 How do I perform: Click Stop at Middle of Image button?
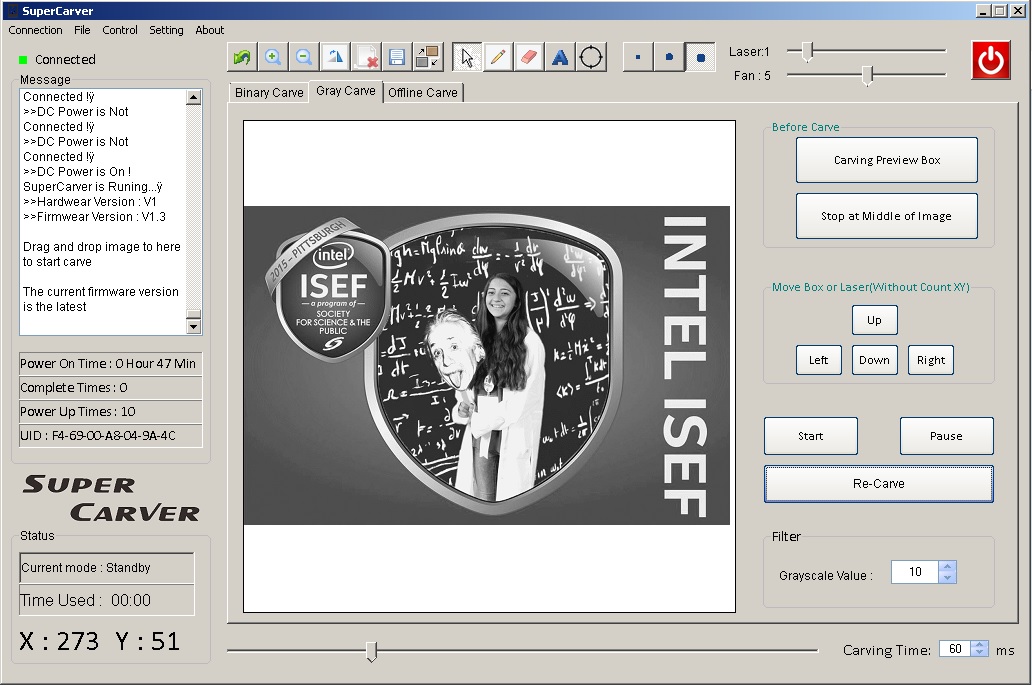pos(887,216)
